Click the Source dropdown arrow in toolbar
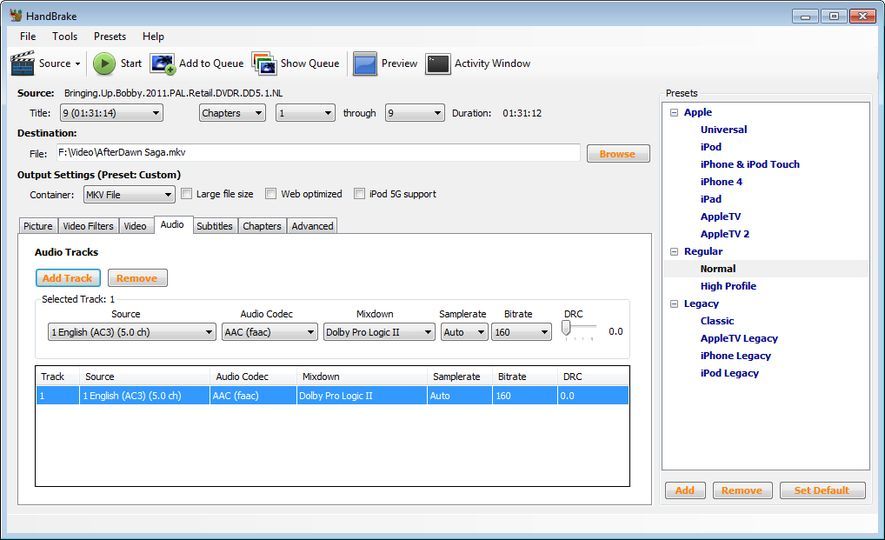Screen dimensions: 885x540 pos(78,64)
